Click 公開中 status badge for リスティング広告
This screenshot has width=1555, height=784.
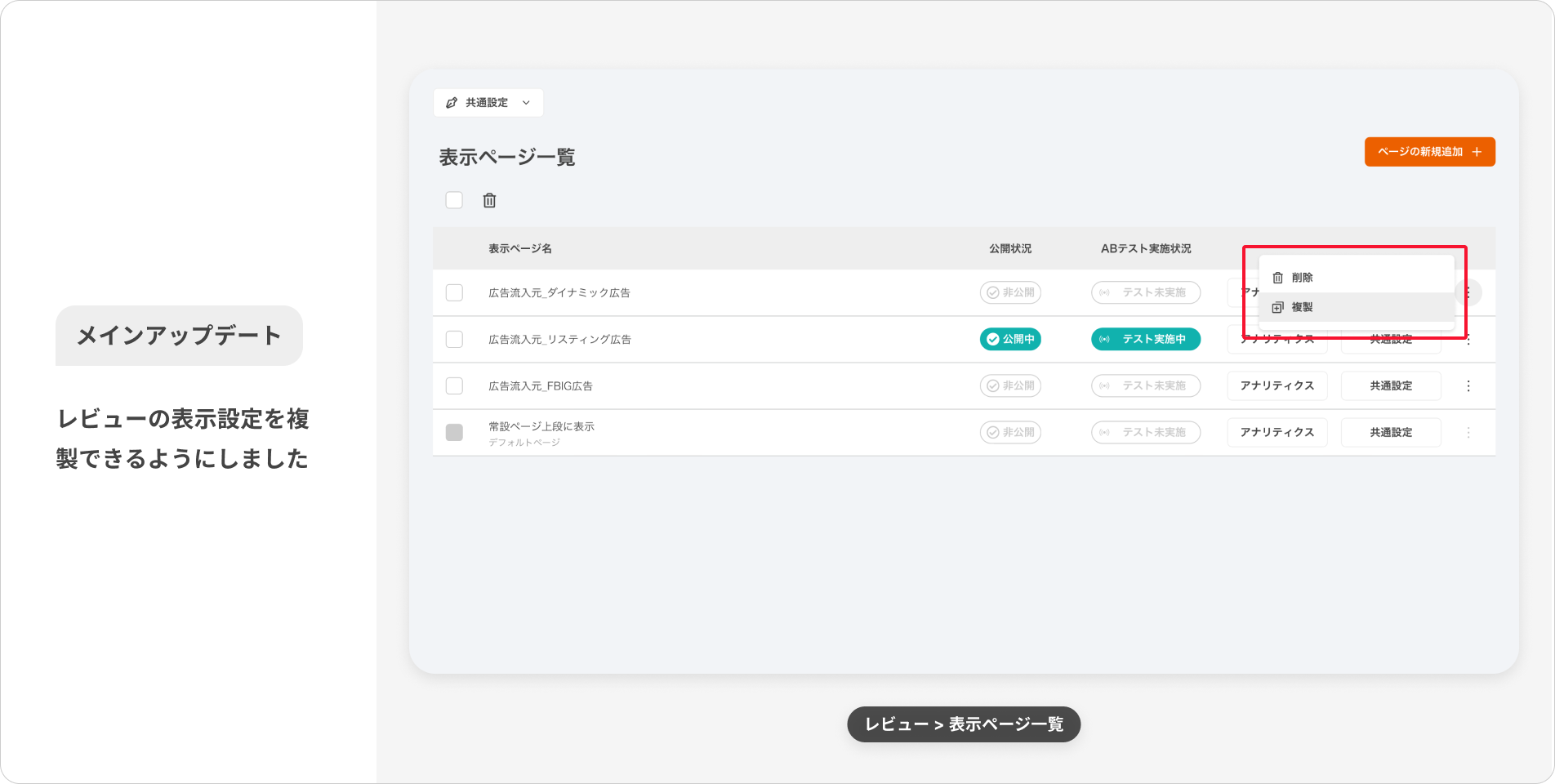tap(1010, 339)
